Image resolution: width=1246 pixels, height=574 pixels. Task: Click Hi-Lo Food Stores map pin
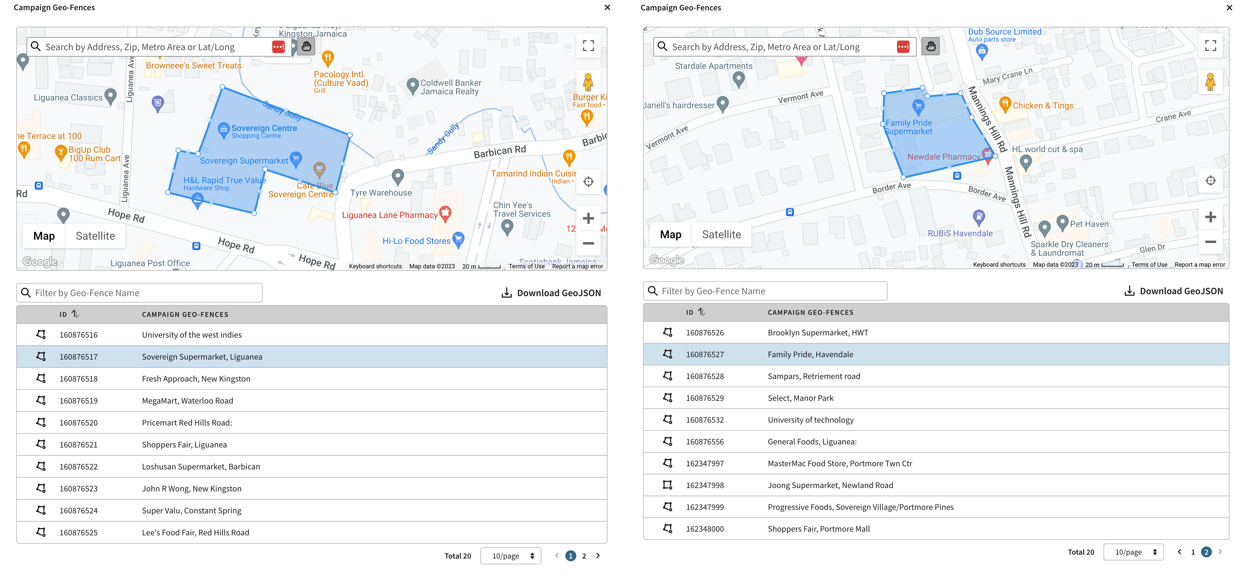click(x=458, y=240)
